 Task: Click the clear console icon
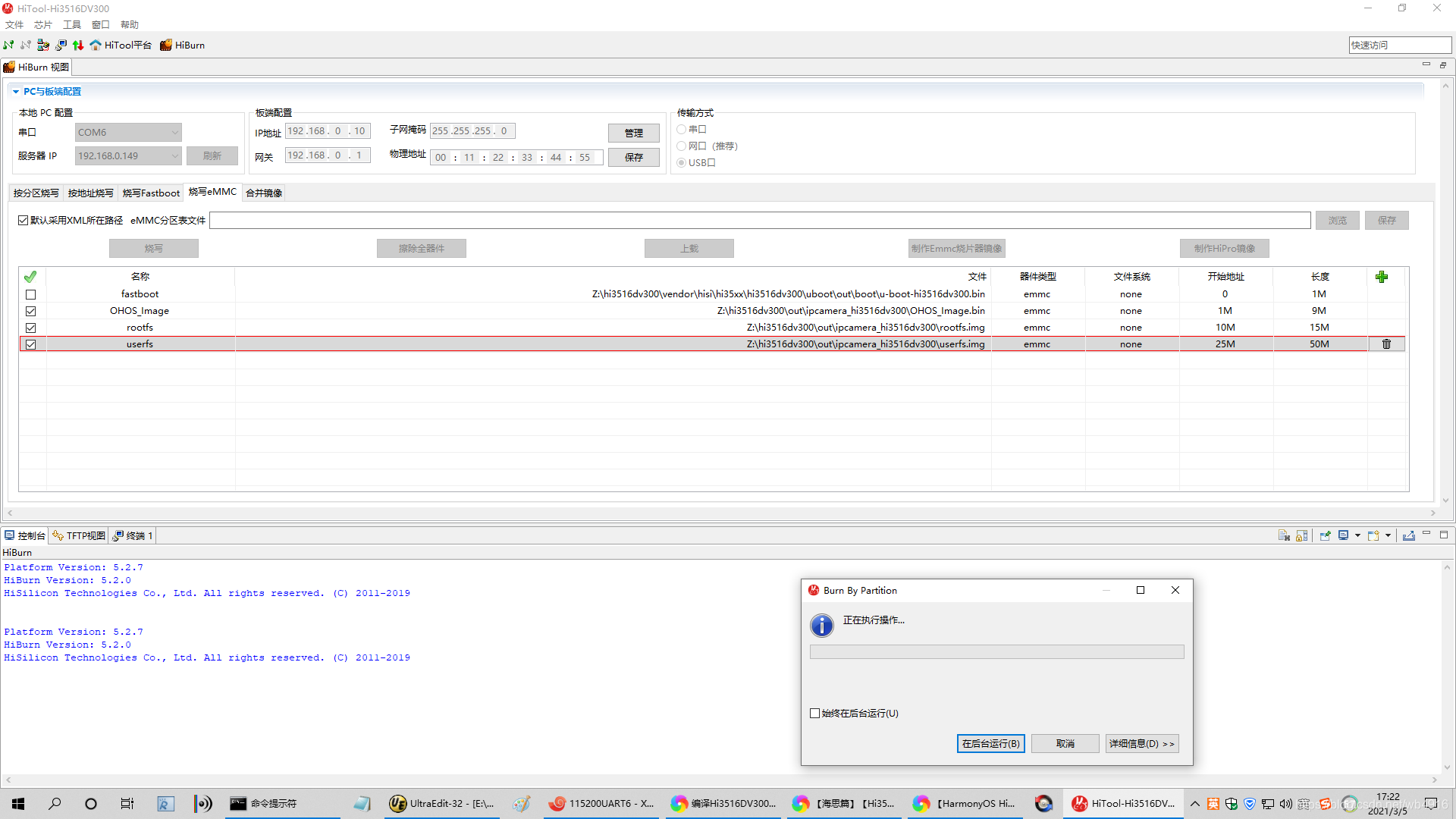pyautogui.click(x=1283, y=535)
